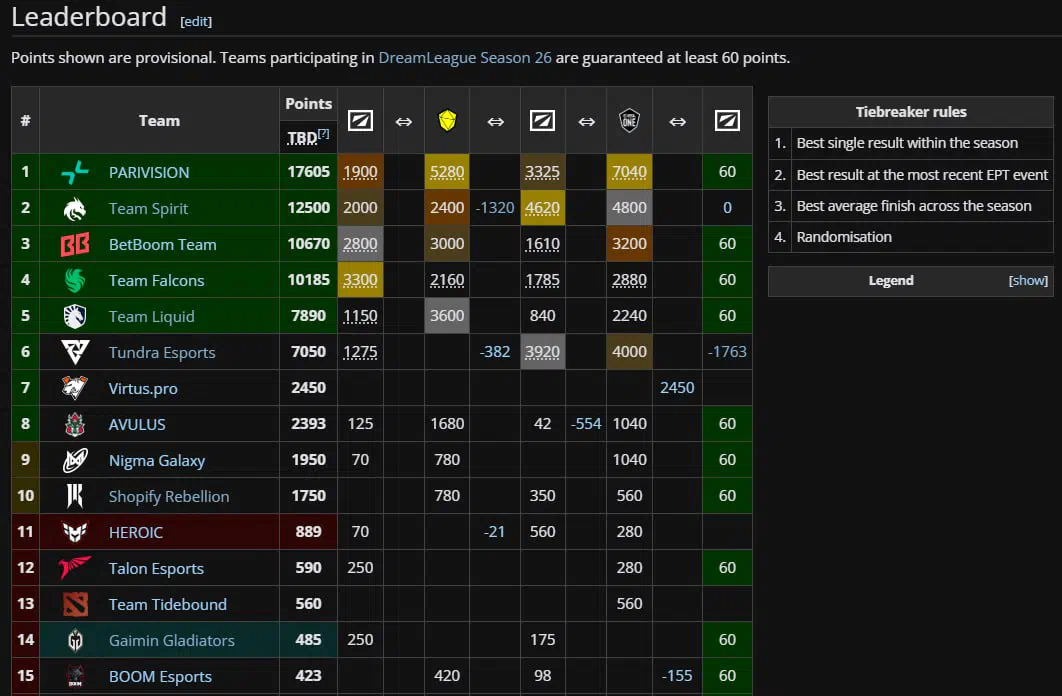
Task: Click the Team Liquid horse logo
Action: (x=75, y=316)
